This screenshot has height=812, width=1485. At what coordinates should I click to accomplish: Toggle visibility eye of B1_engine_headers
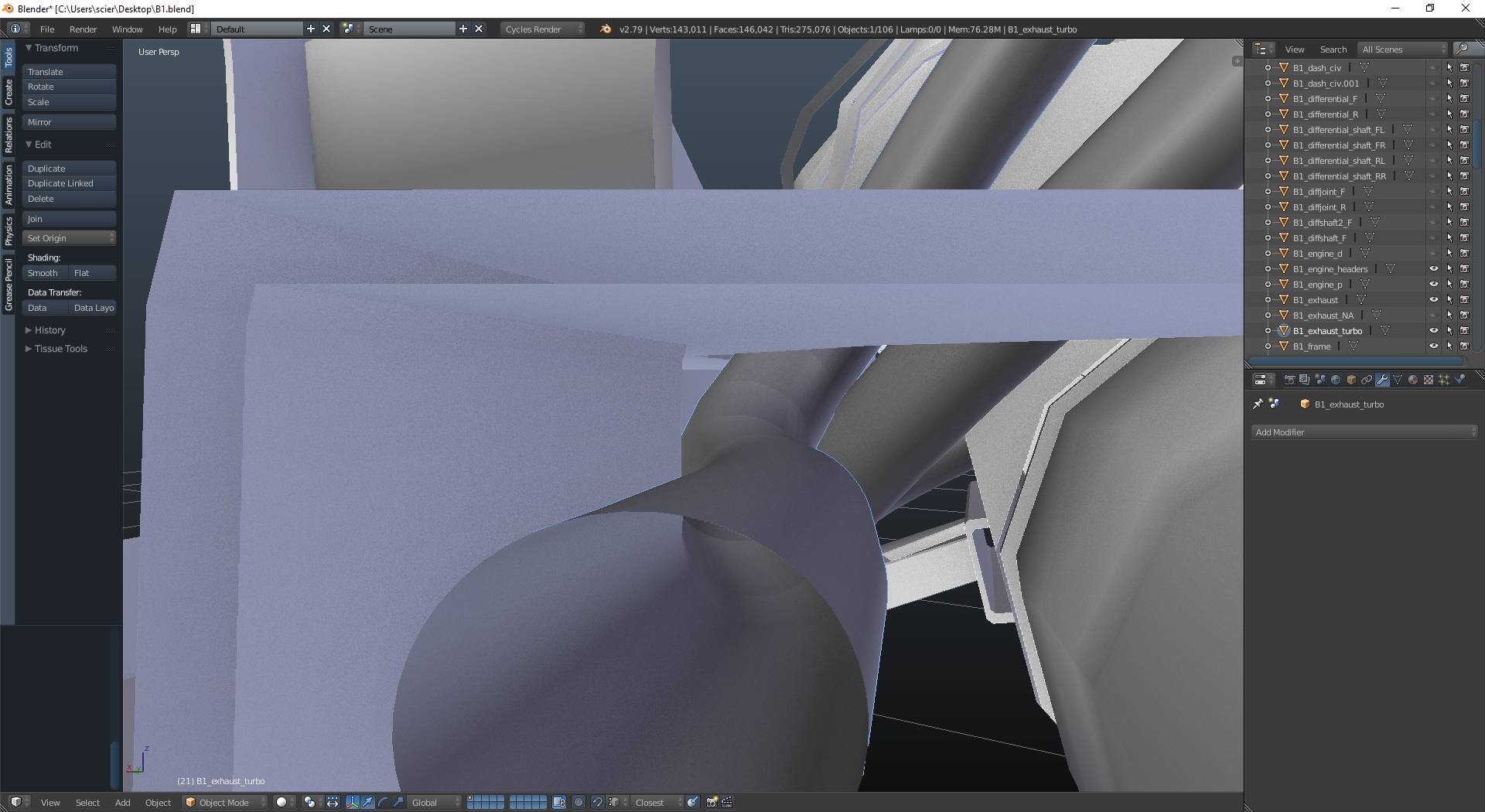click(1433, 268)
